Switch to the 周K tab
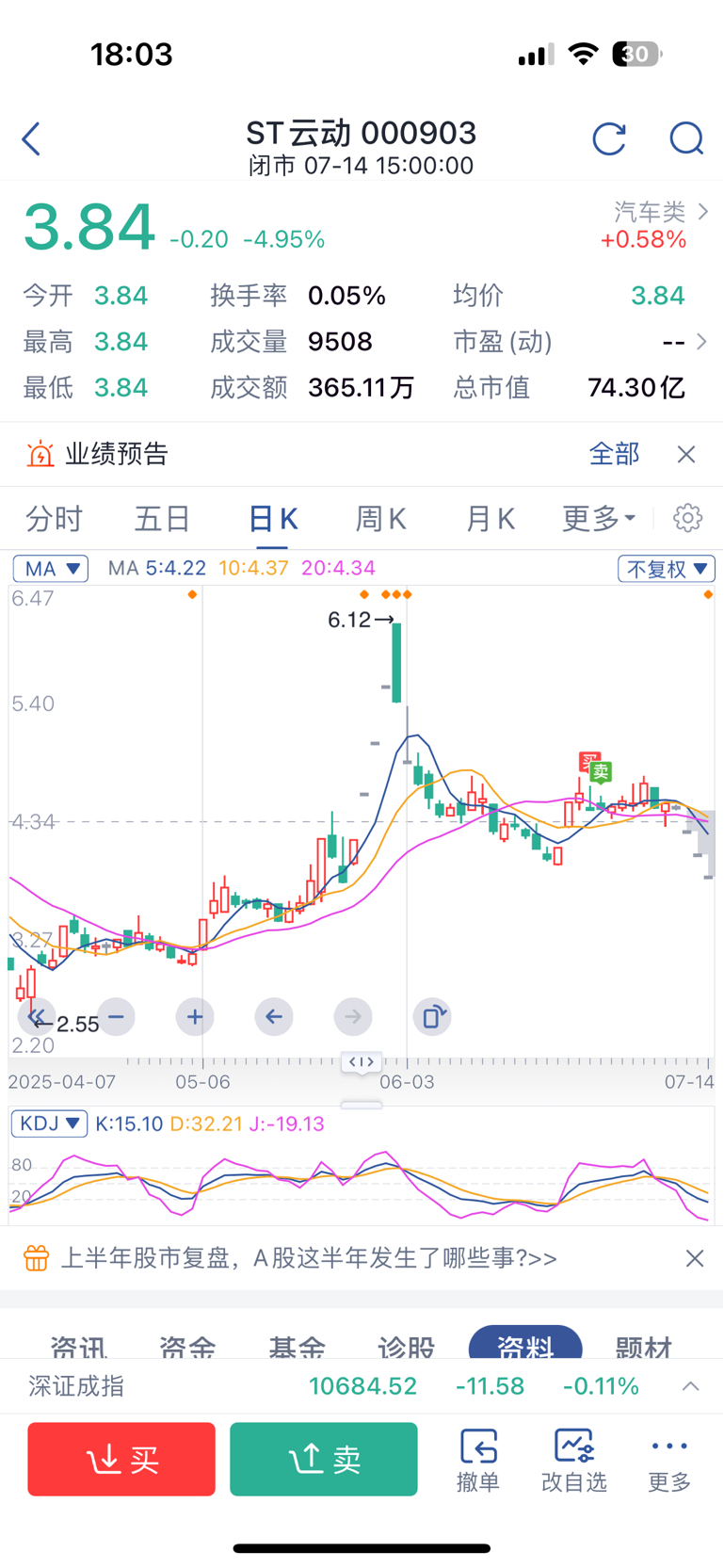The height and width of the screenshot is (1568, 724). point(380,518)
